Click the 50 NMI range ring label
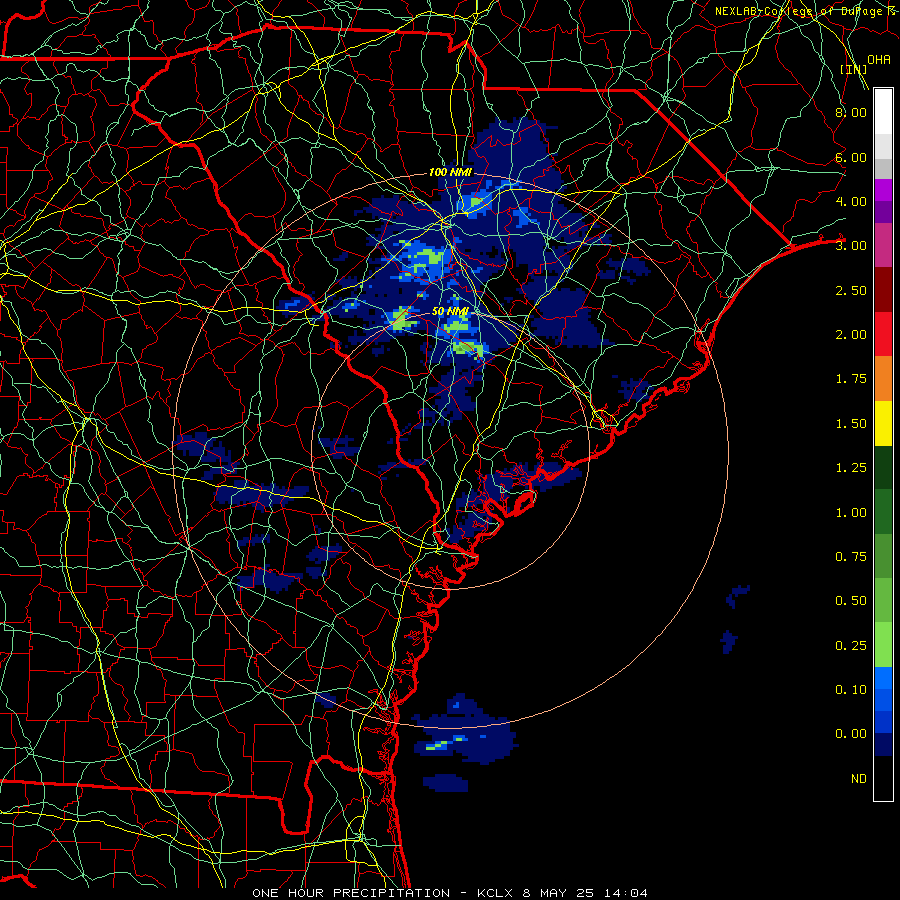The width and height of the screenshot is (900, 900). pos(450,311)
